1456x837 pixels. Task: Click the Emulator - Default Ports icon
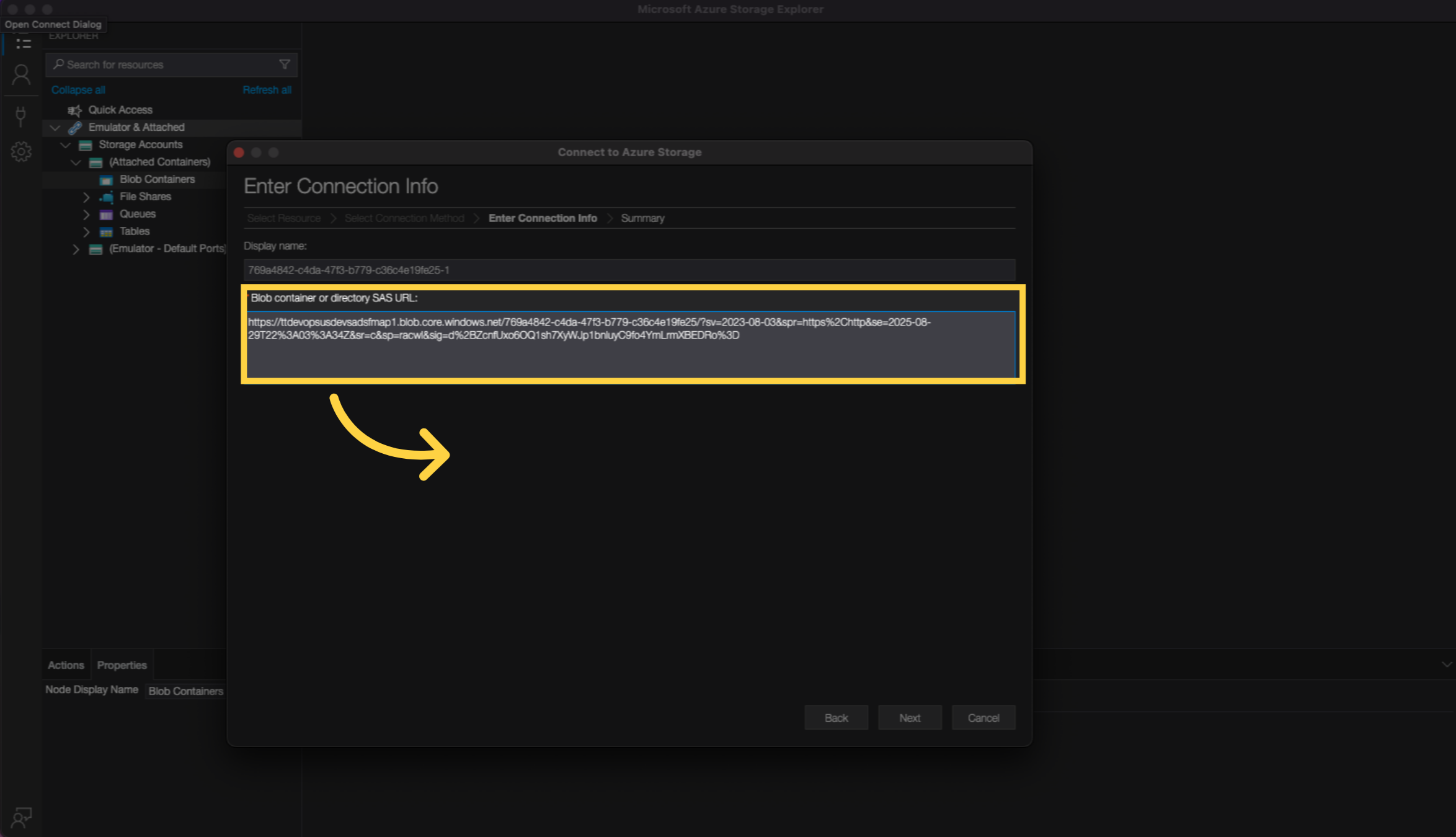[96, 249]
